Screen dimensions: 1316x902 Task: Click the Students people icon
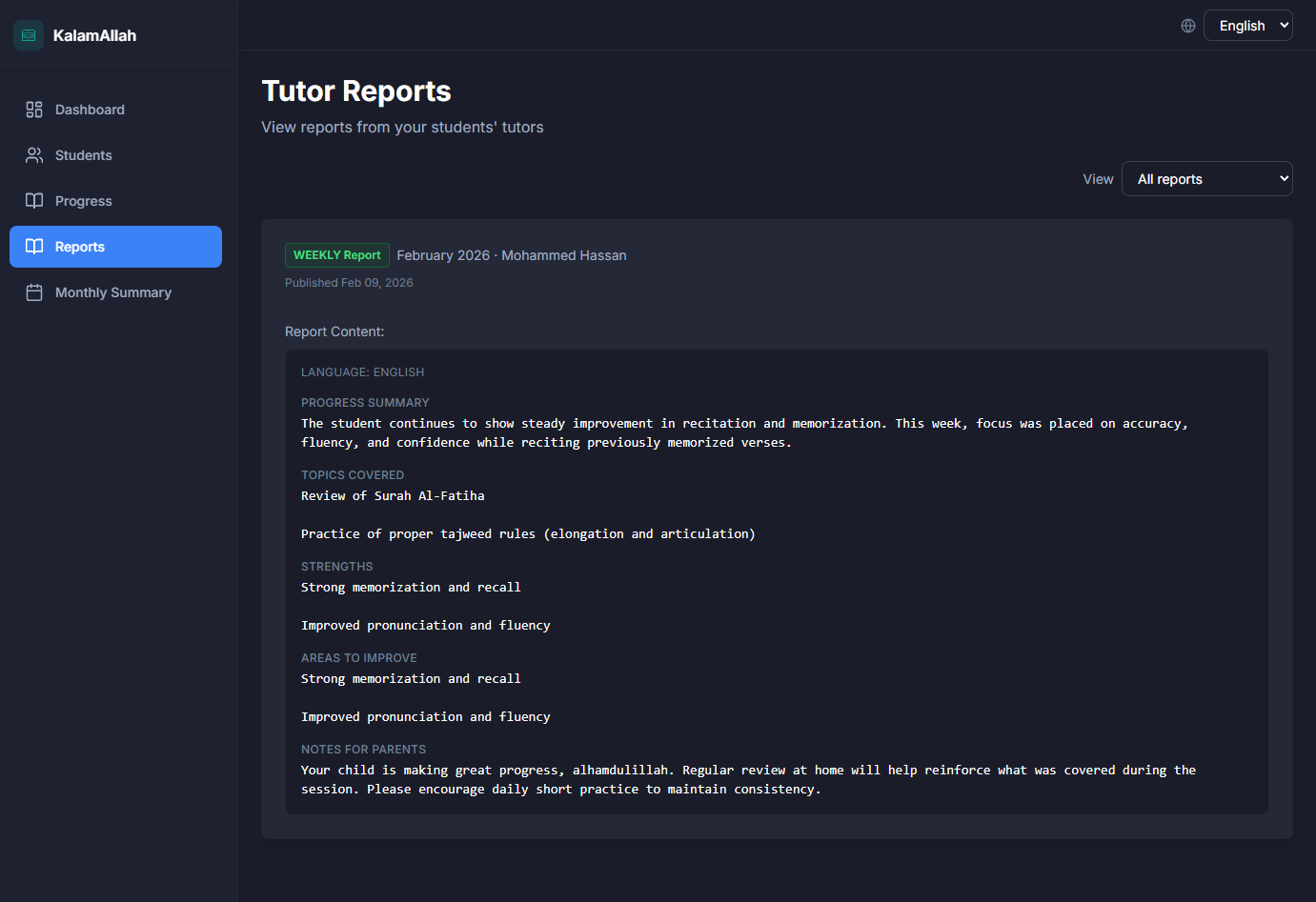tap(34, 155)
